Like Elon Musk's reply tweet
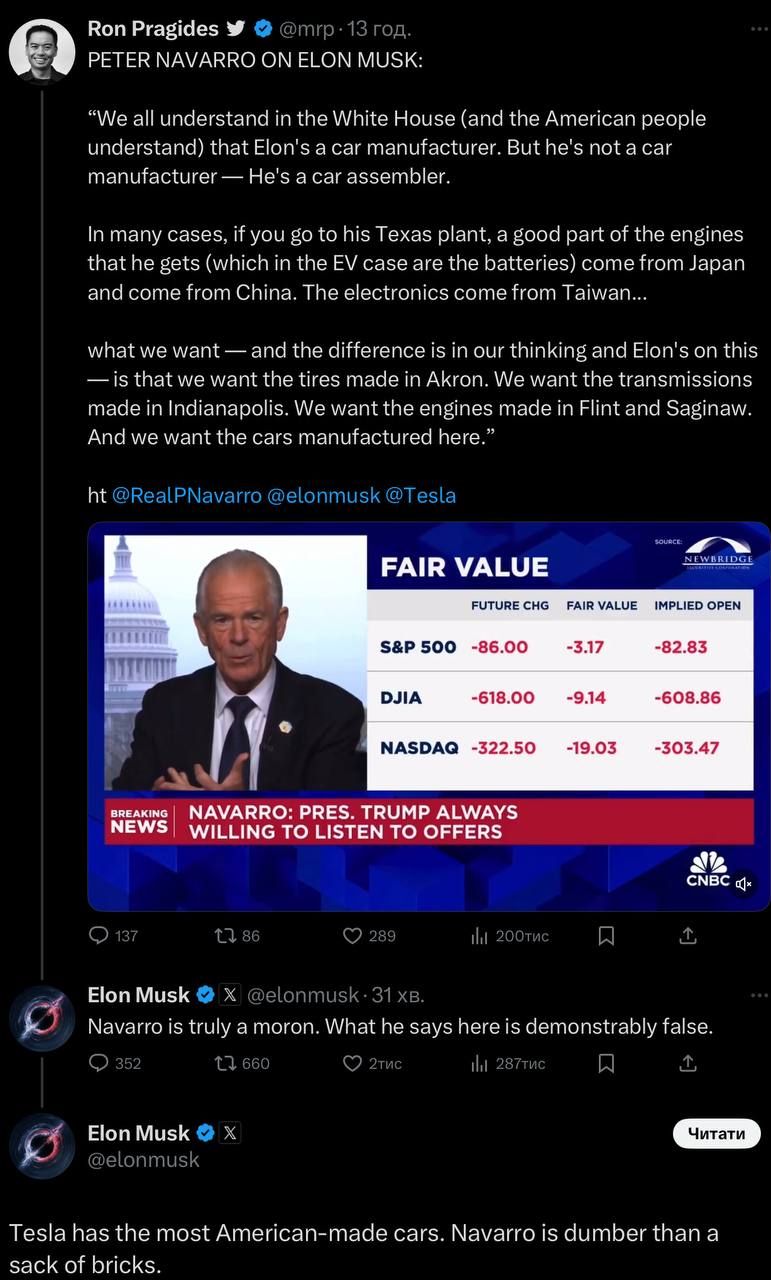Screen dimensions: 771x1280 tap(353, 1064)
